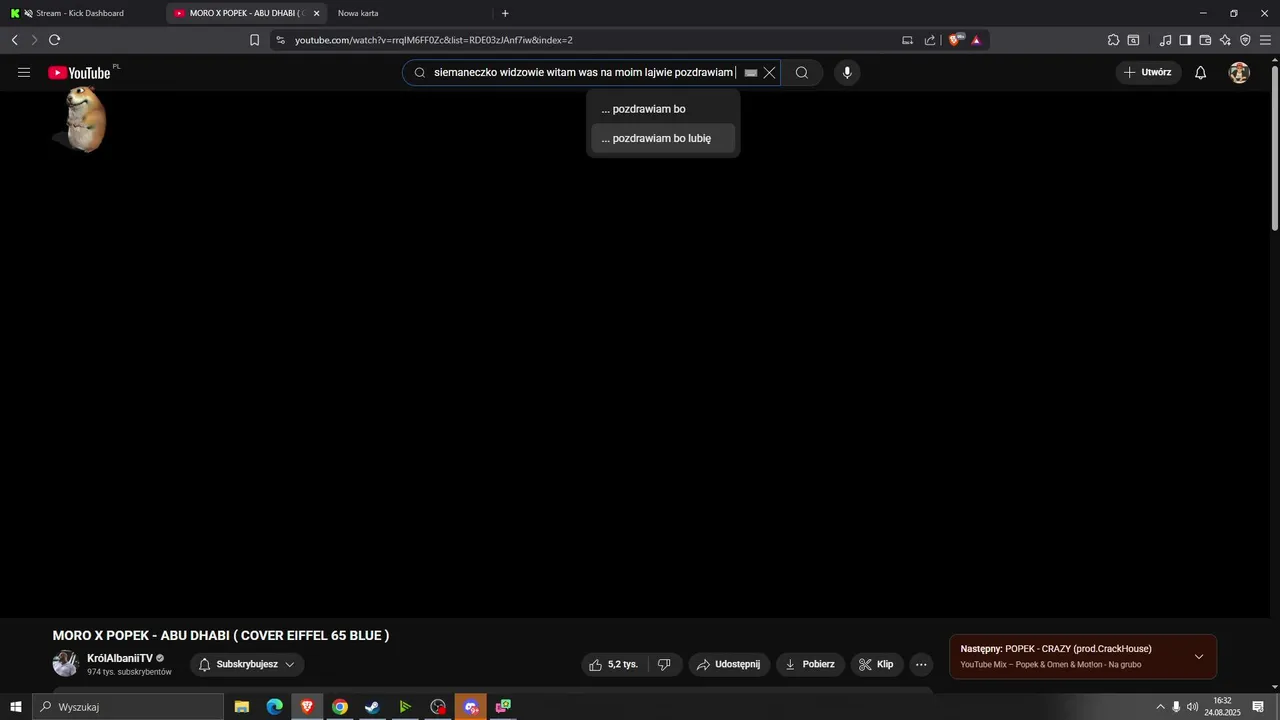Click the browser address bar URL

click(434, 40)
